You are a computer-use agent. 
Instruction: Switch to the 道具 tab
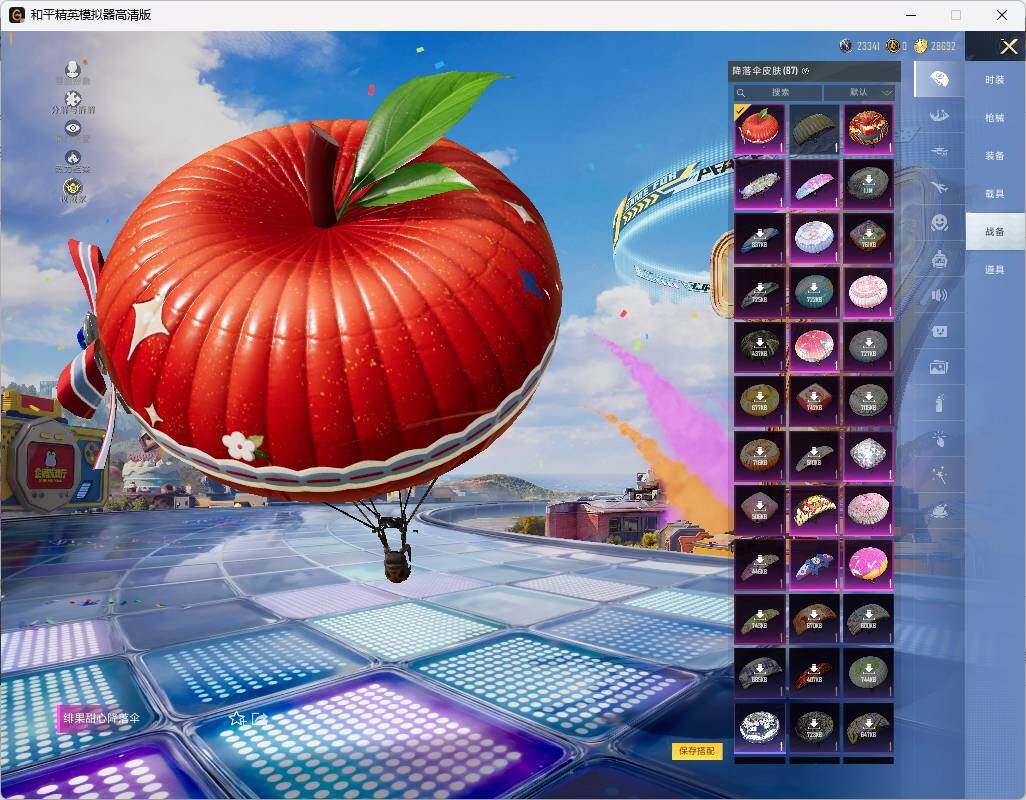click(x=995, y=270)
